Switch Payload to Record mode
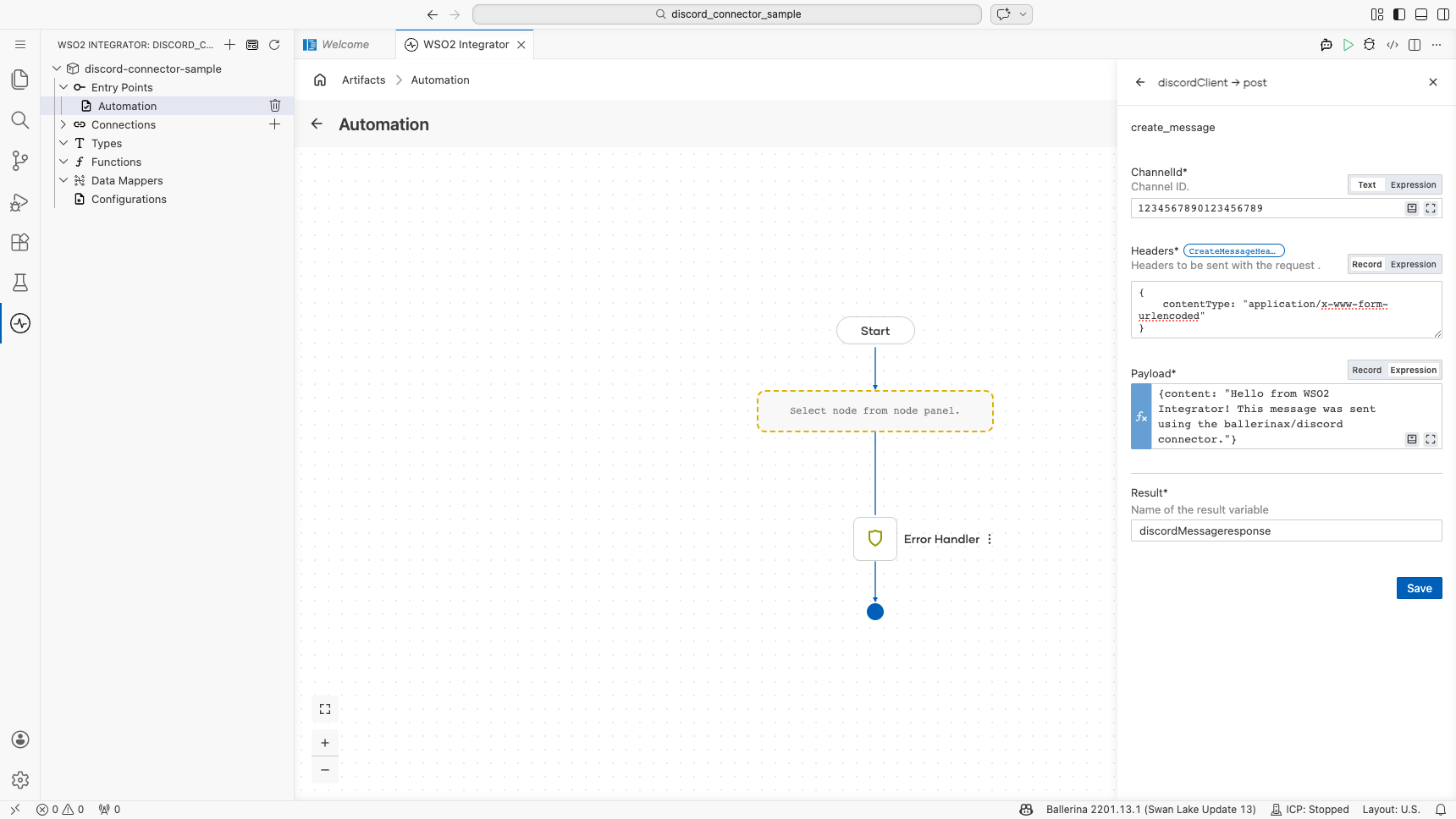The image size is (1456, 819). tap(1367, 371)
